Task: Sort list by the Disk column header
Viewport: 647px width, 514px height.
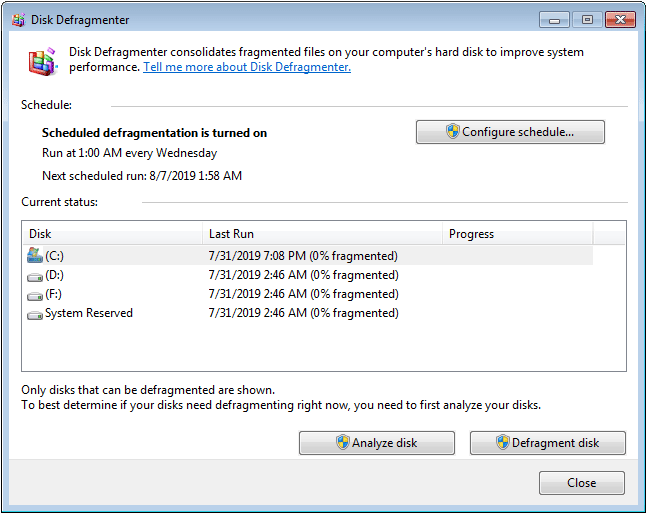Action: click(112, 234)
